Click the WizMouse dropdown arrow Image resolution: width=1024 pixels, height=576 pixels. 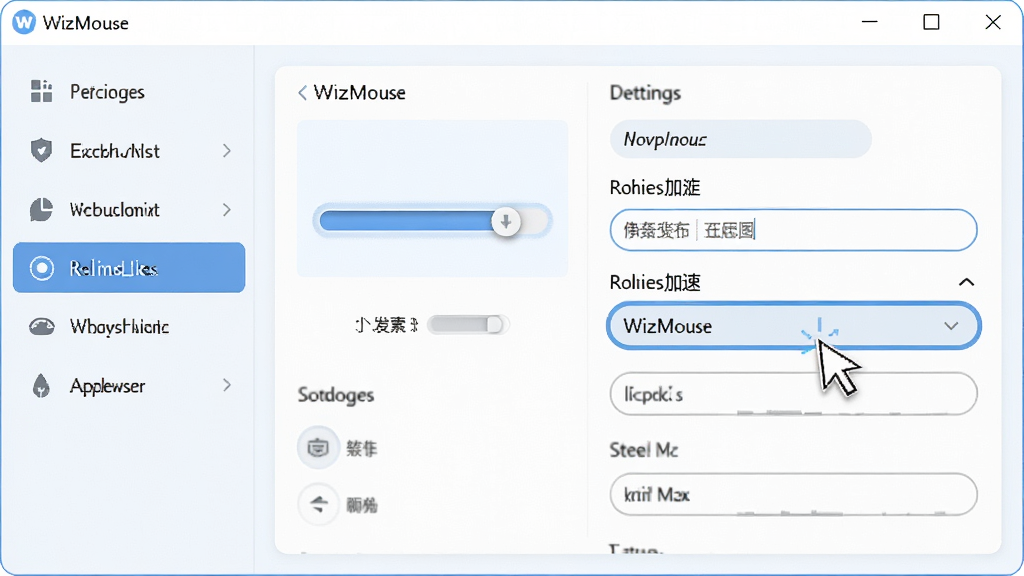951,326
